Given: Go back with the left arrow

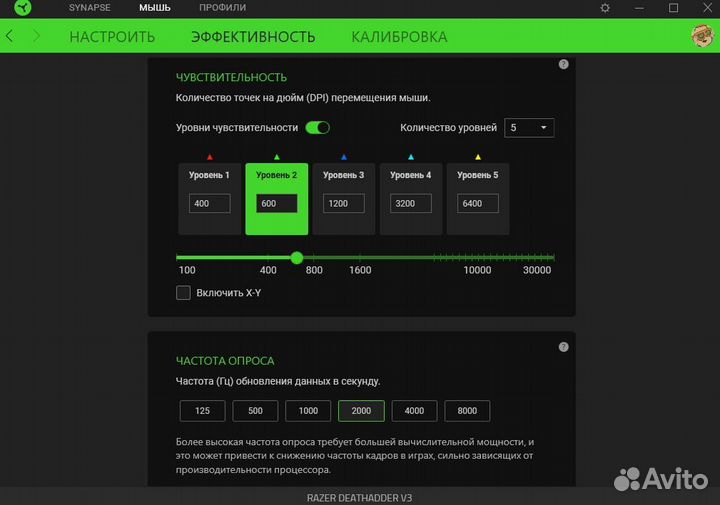Looking at the screenshot, I should 10,36.
